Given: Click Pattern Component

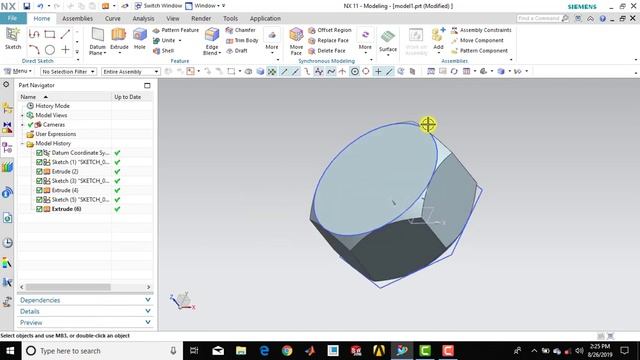Looking at the screenshot, I should click(480, 51).
